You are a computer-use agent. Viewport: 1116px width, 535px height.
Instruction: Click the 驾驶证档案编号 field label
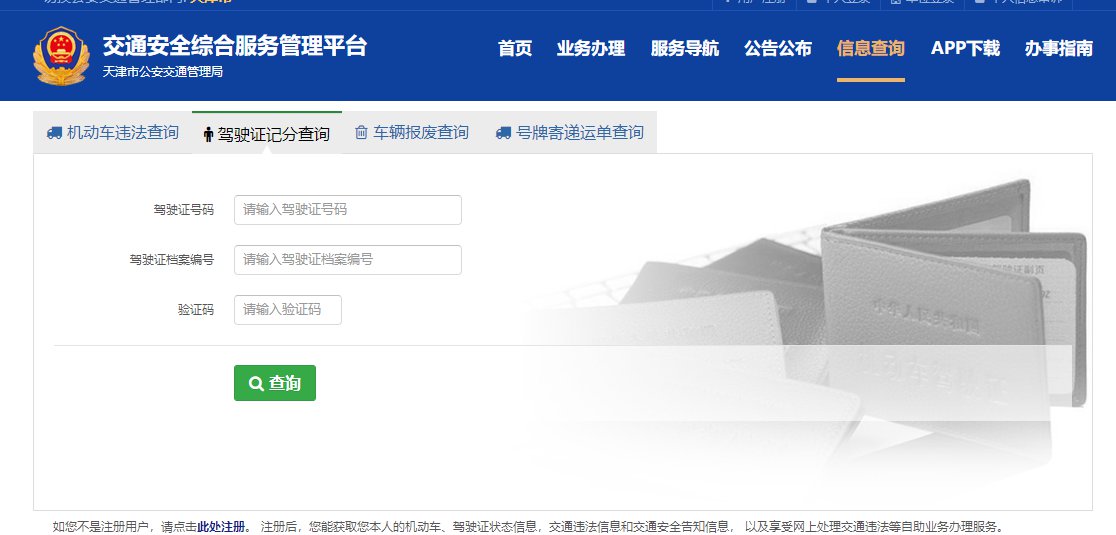tap(172, 260)
